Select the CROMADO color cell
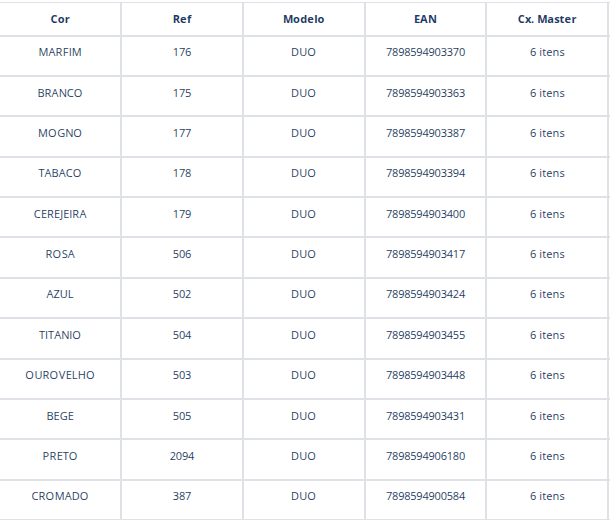610x524 pixels. (60, 496)
